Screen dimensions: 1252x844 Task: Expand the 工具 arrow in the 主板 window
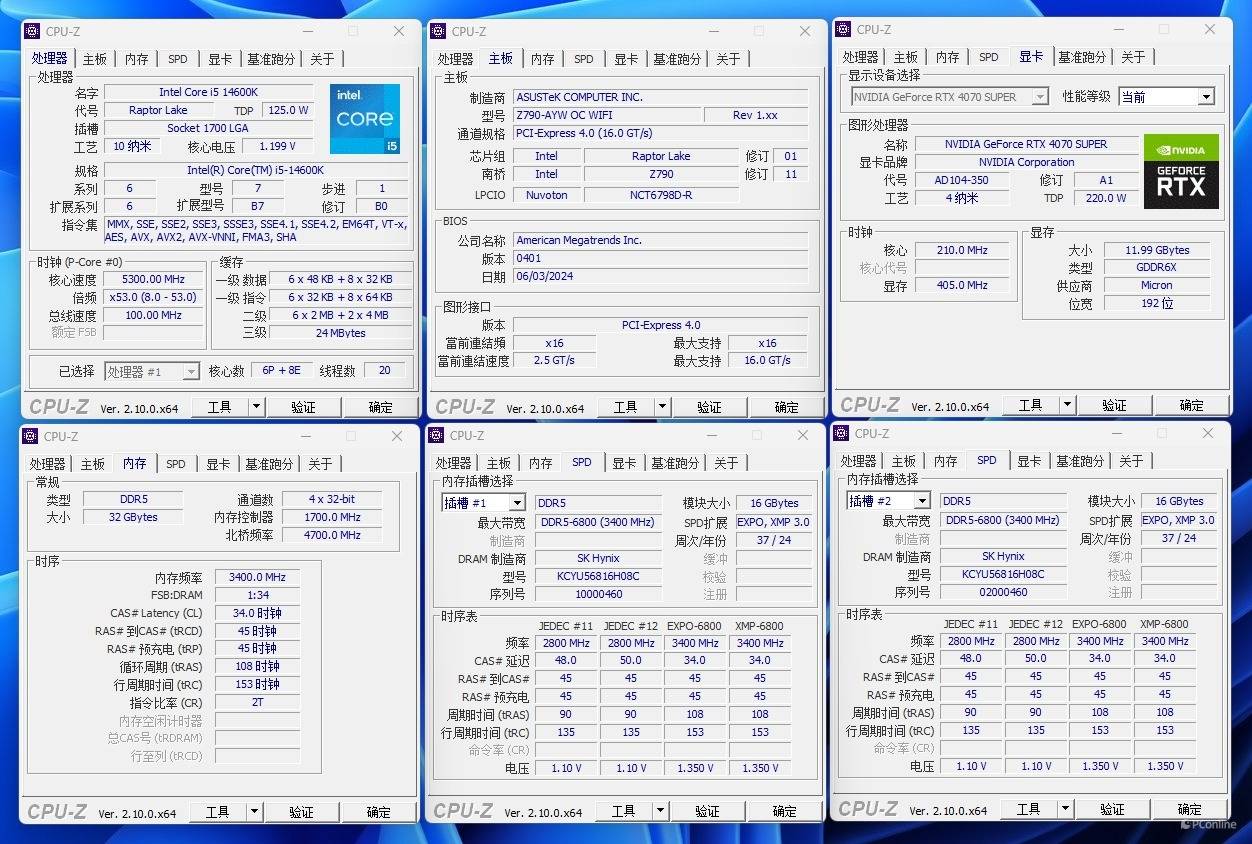[662, 407]
